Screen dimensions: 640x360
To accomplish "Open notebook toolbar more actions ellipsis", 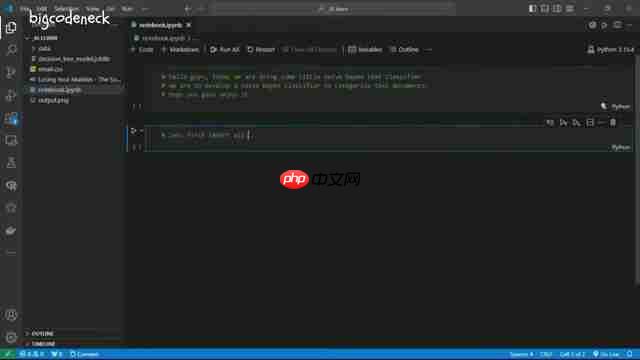I will point(428,50).
